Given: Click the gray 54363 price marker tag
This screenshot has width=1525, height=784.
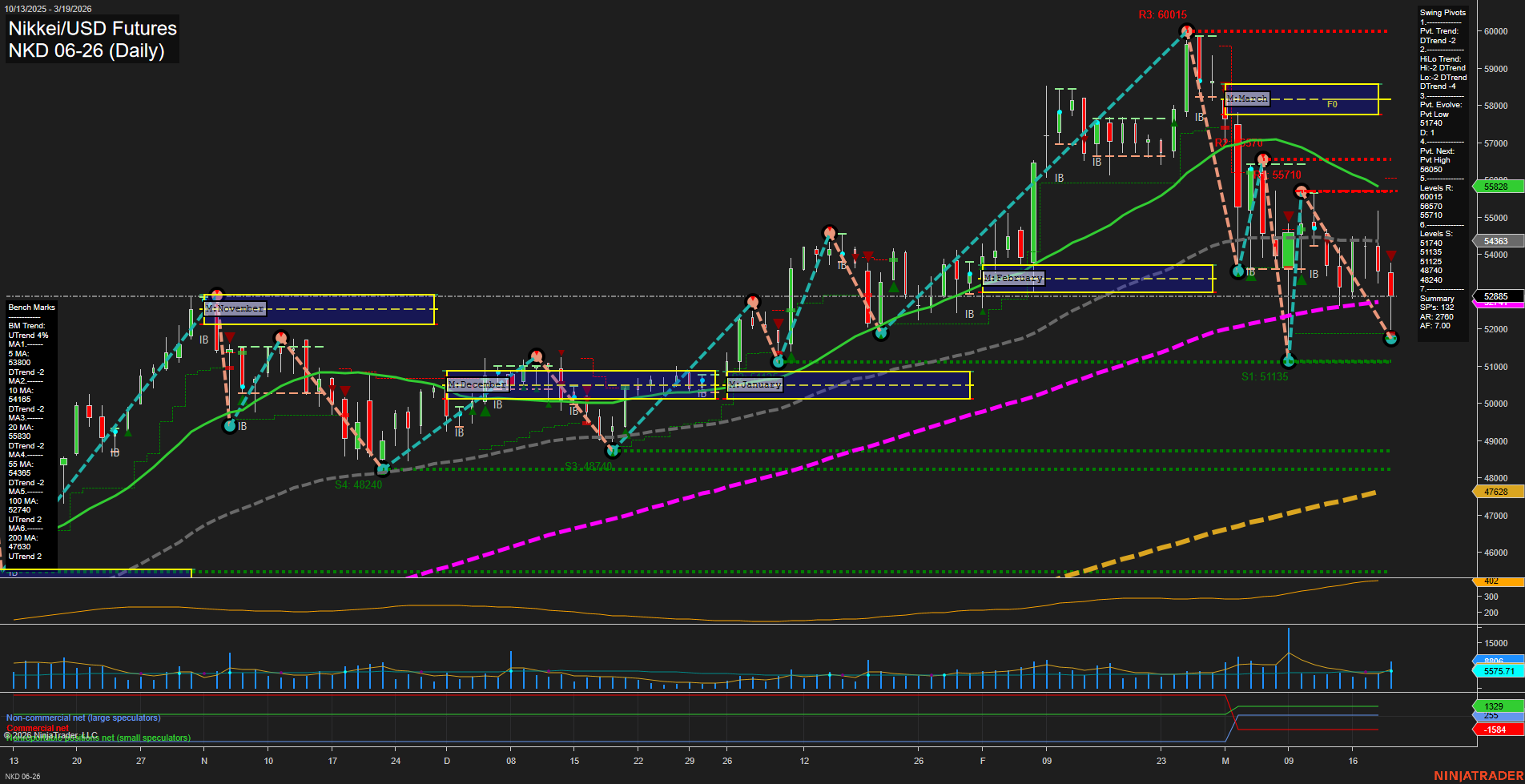Looking at the screenshot, I should coord(1495,240).
